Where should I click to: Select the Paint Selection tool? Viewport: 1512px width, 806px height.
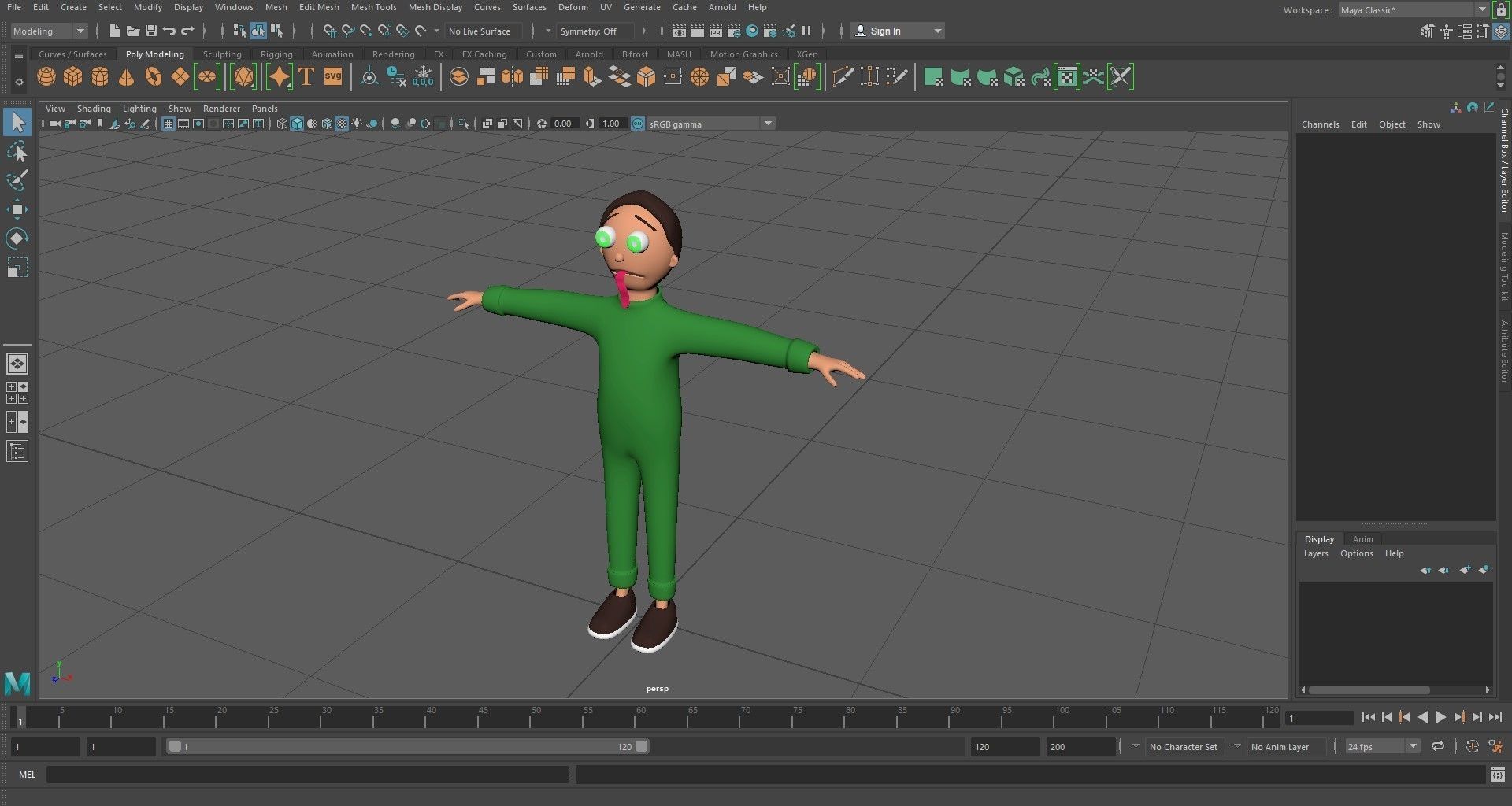pyautogui.click(x=17, y=180)
